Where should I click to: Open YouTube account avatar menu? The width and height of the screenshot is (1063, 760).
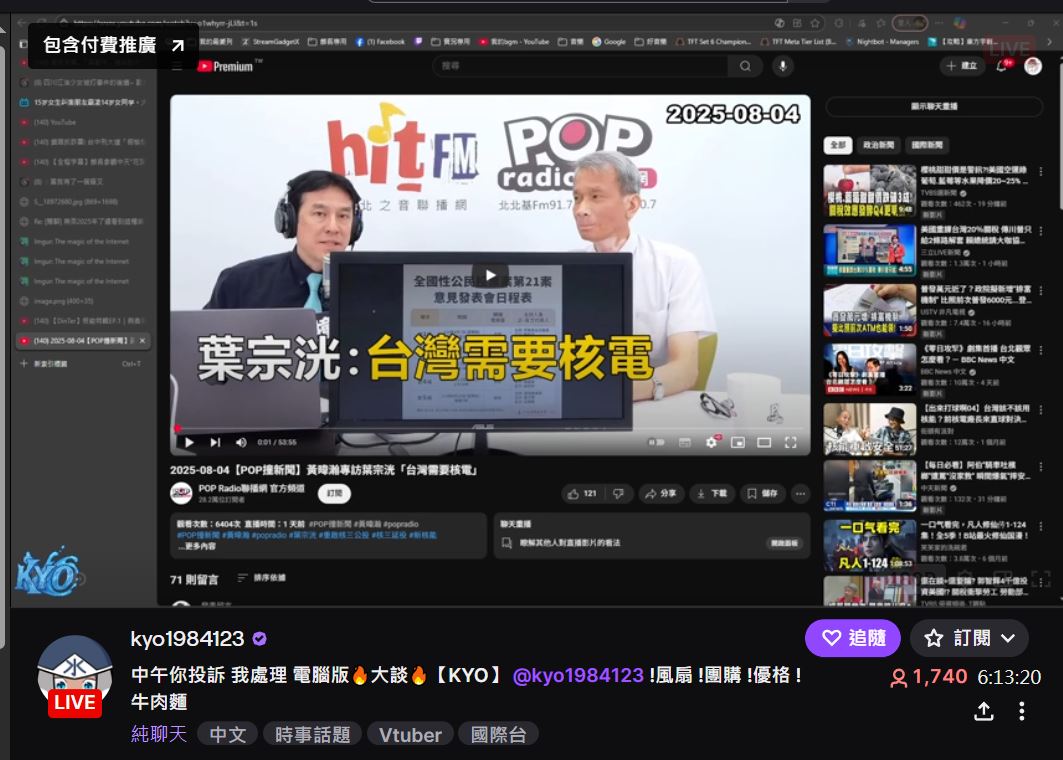pos(1032,66)
